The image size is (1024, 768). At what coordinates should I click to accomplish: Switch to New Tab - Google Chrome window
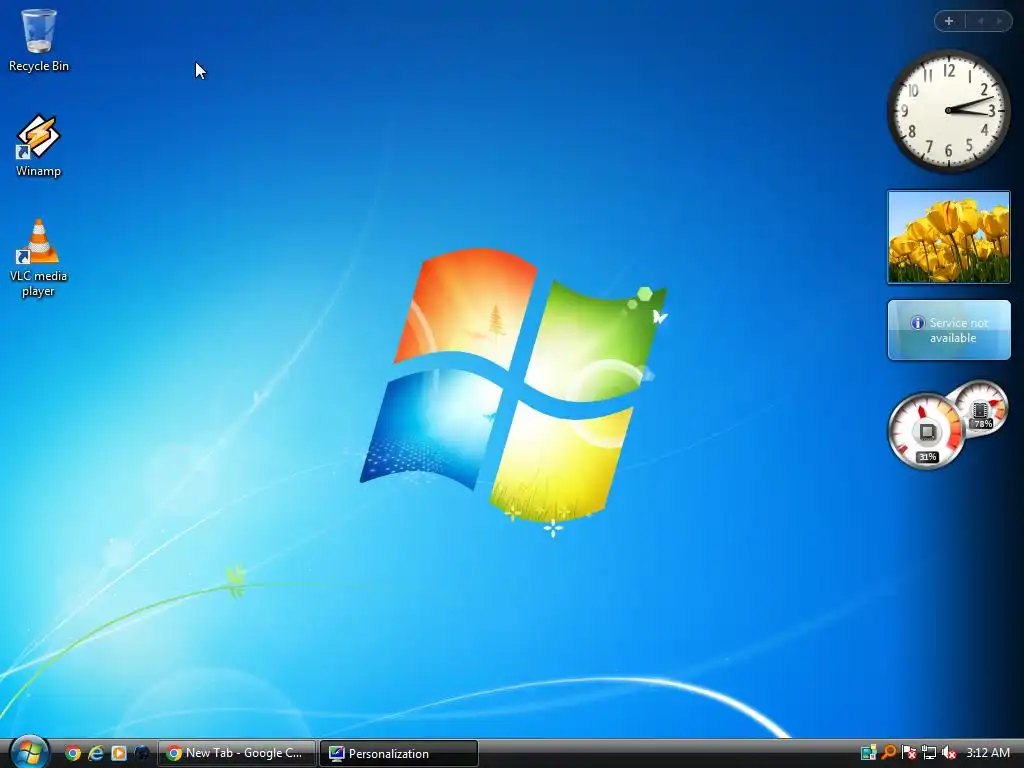tap(237, 753)
